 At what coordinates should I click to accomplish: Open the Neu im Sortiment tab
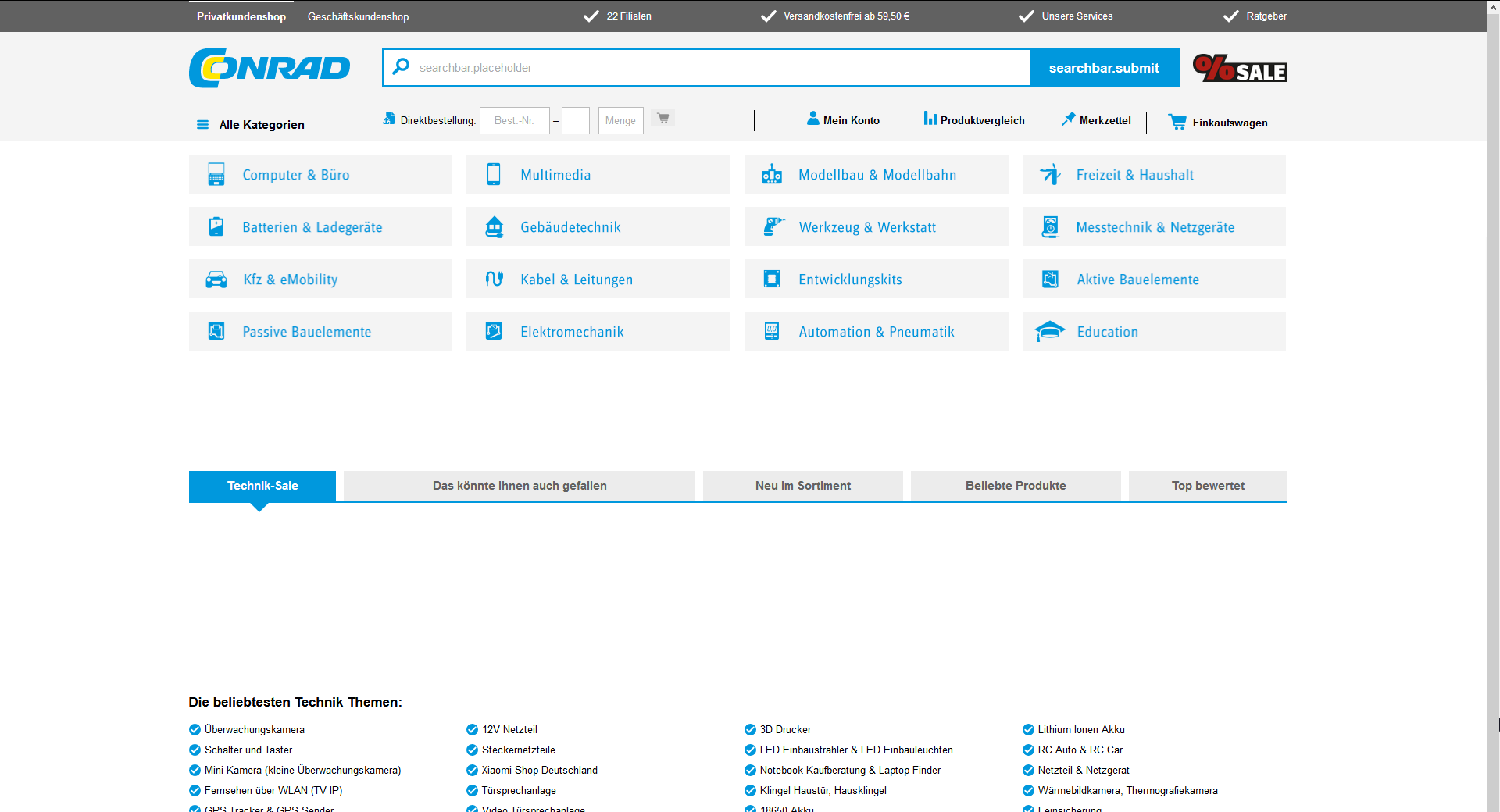coord(803,486)
